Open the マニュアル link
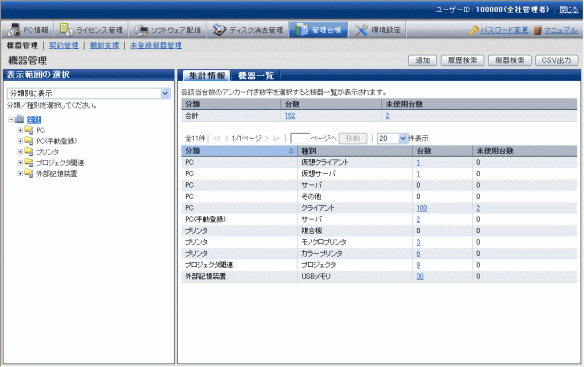Image resolution: width=584 pixels, height=367 pixels. click(561, 30)
